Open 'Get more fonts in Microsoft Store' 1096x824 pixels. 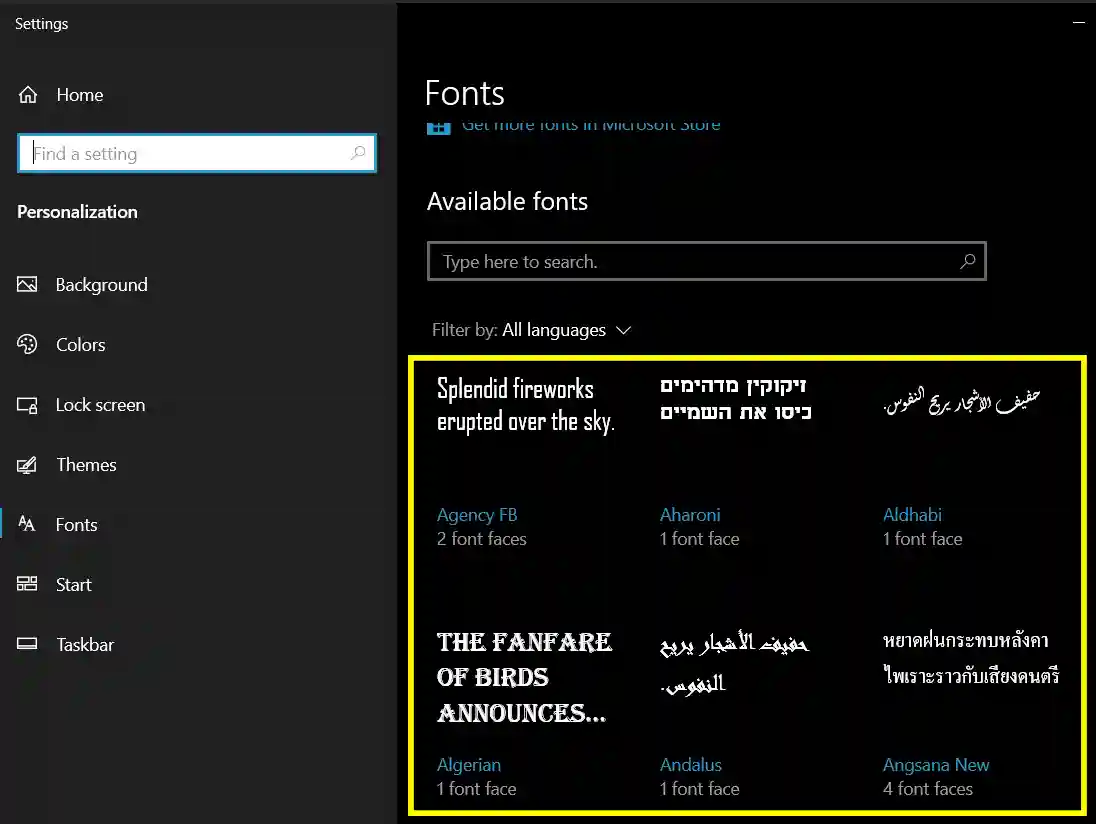(x=590, y=124)
